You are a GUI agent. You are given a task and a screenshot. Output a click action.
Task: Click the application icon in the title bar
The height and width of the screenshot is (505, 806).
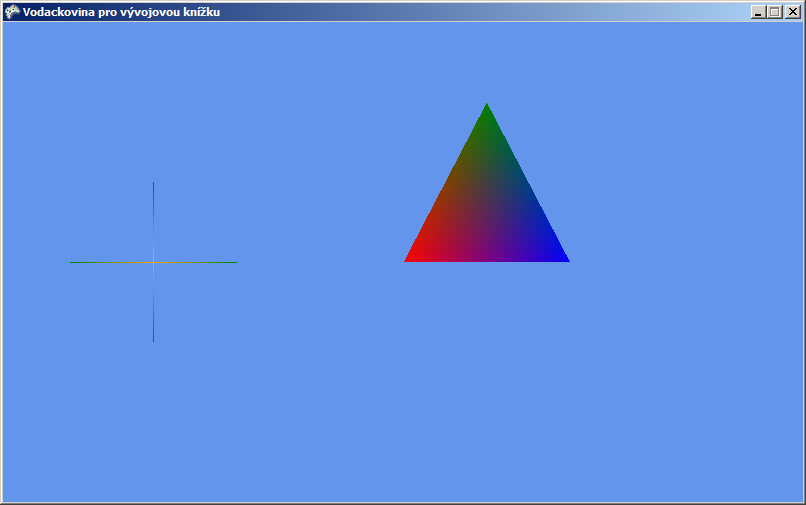(12, 12)
